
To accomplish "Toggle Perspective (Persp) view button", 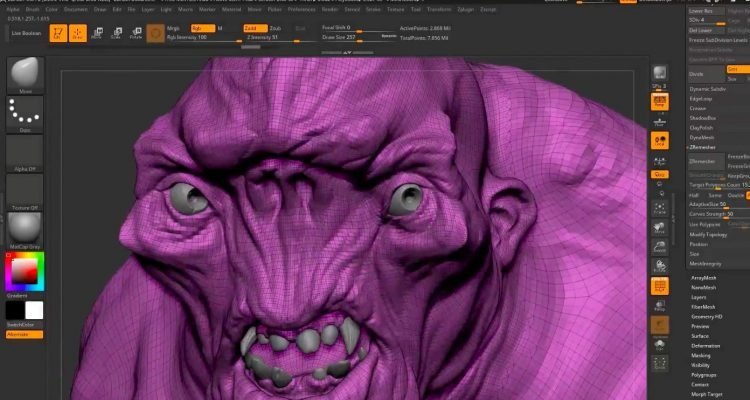I will pos(660,101).
